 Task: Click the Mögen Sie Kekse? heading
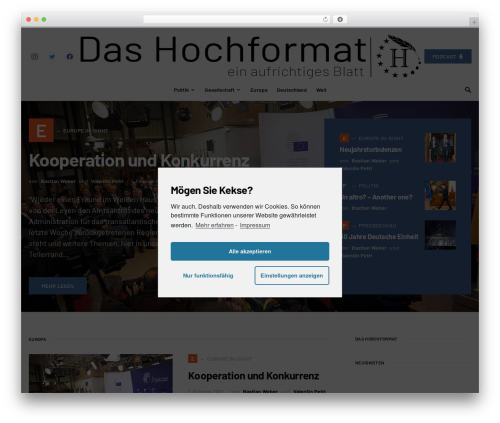212,190
